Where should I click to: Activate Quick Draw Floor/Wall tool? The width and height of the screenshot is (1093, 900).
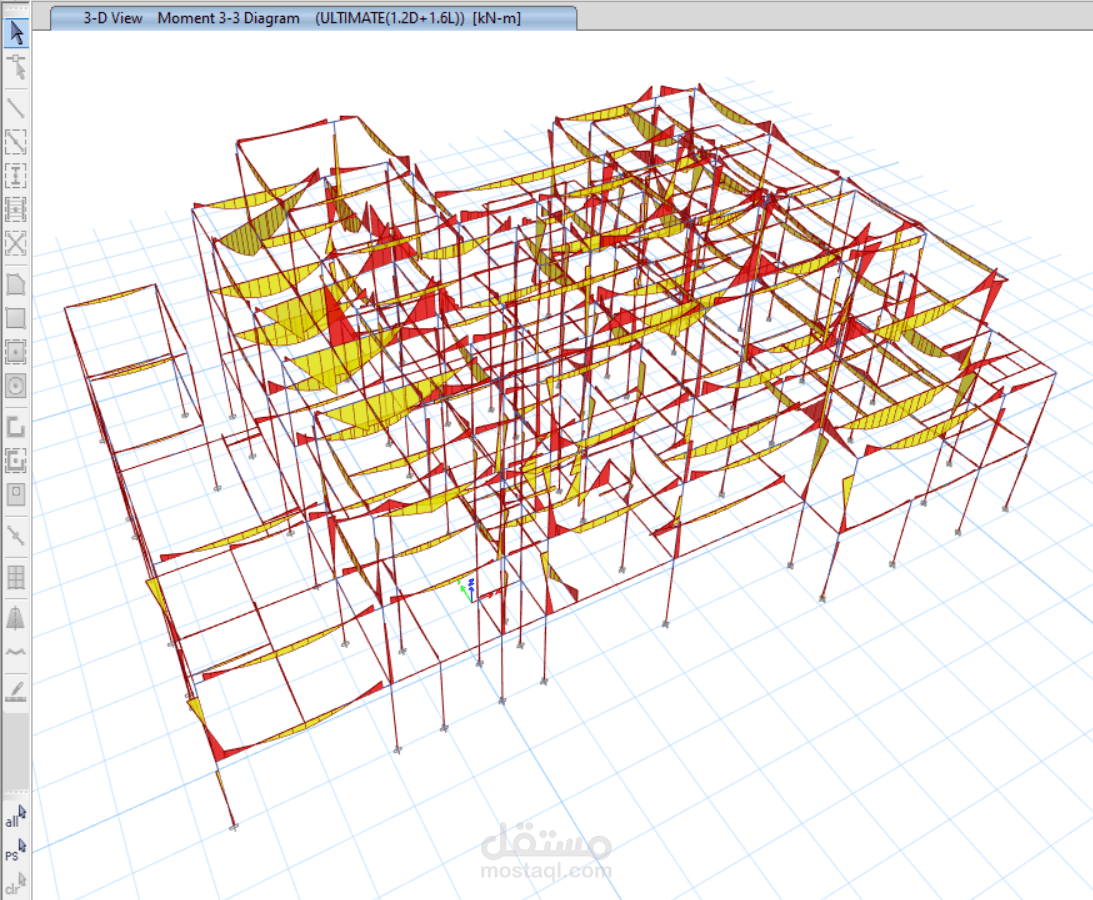pyautogui.click(x=16, y=352)
